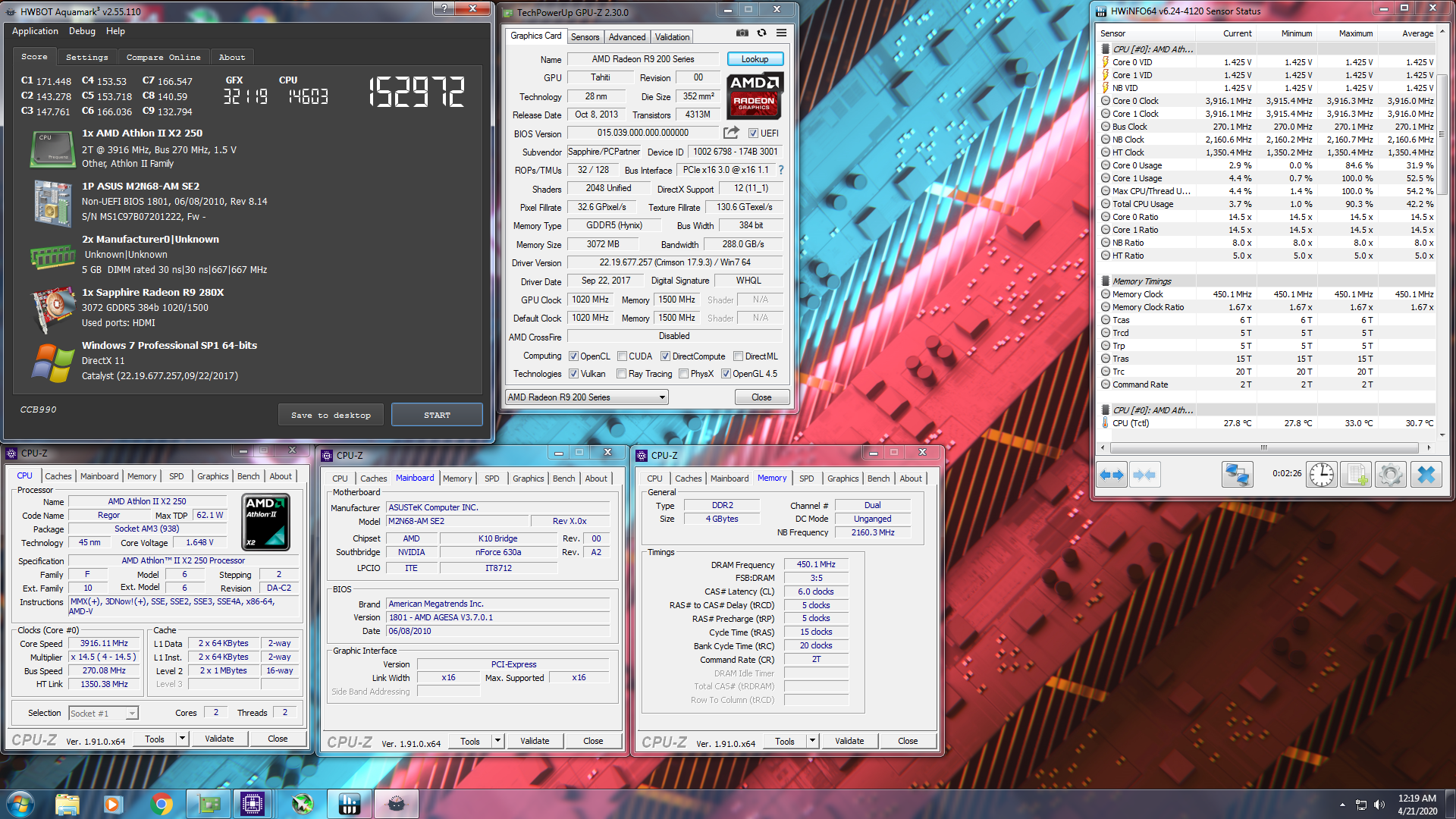Toggle Vulkan checkbox

(574, 374)
